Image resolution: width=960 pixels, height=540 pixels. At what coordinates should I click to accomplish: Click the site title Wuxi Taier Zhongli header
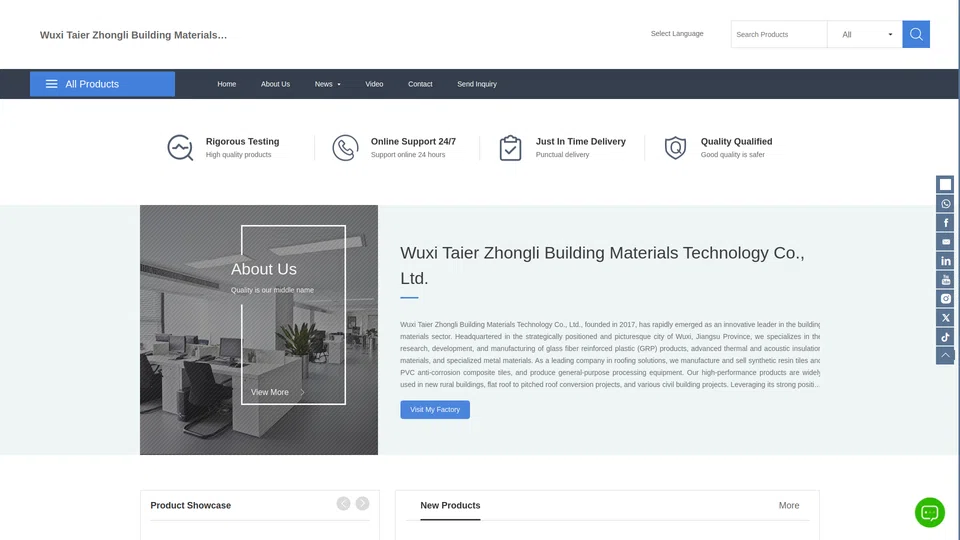point(133,35)
